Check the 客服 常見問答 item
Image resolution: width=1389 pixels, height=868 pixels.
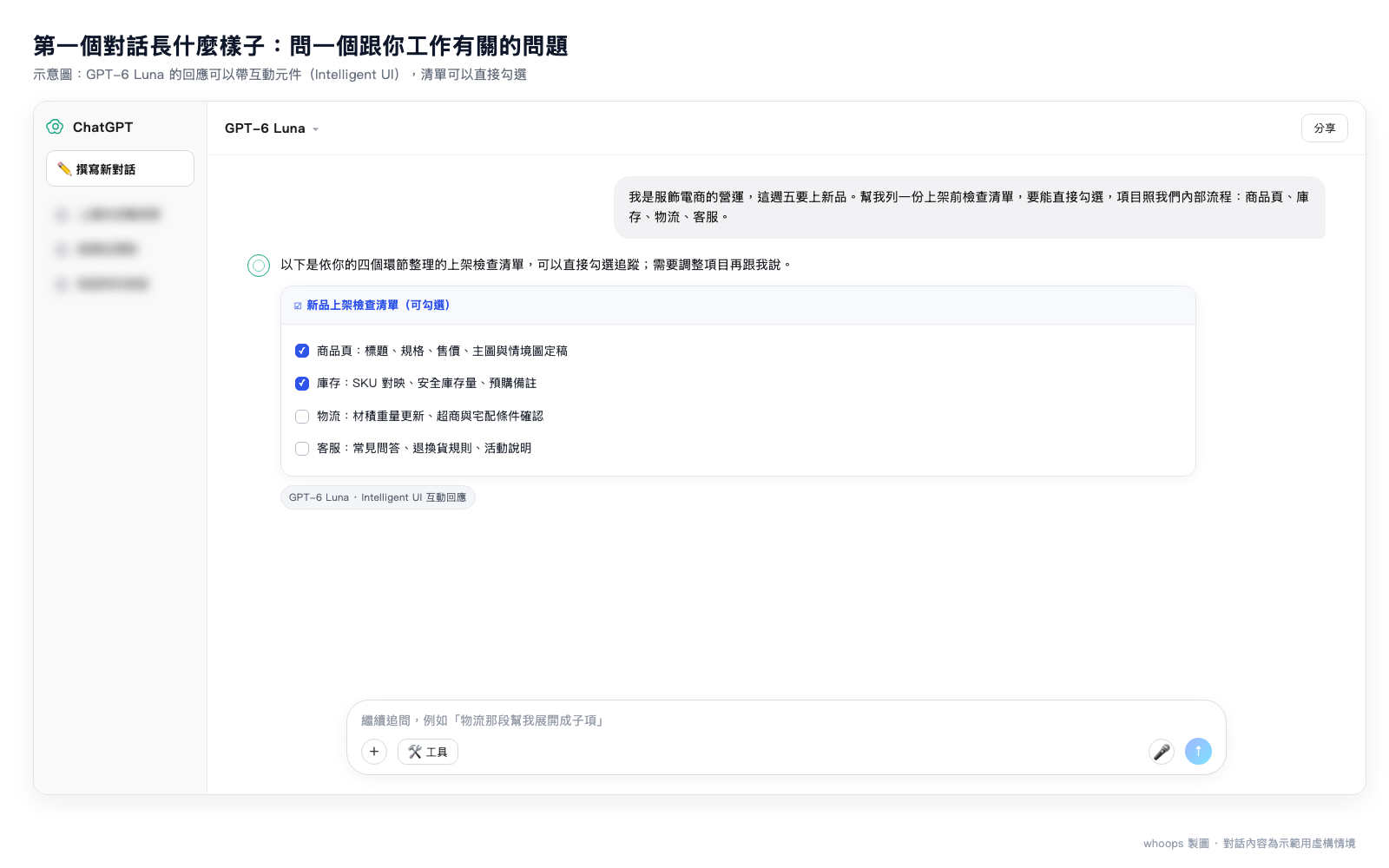(x=302, y=449)
